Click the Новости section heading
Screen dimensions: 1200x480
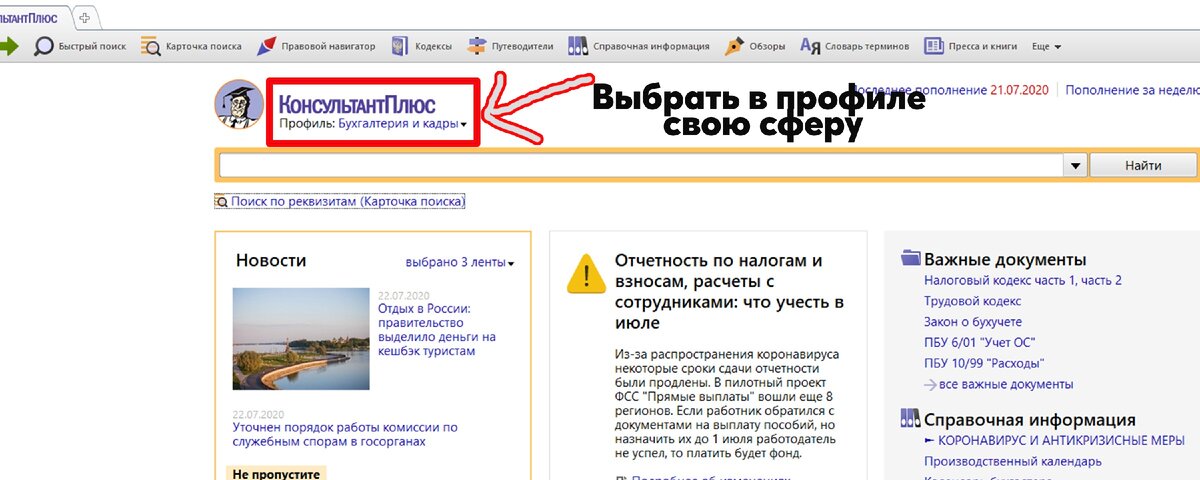tap(271, 260)
